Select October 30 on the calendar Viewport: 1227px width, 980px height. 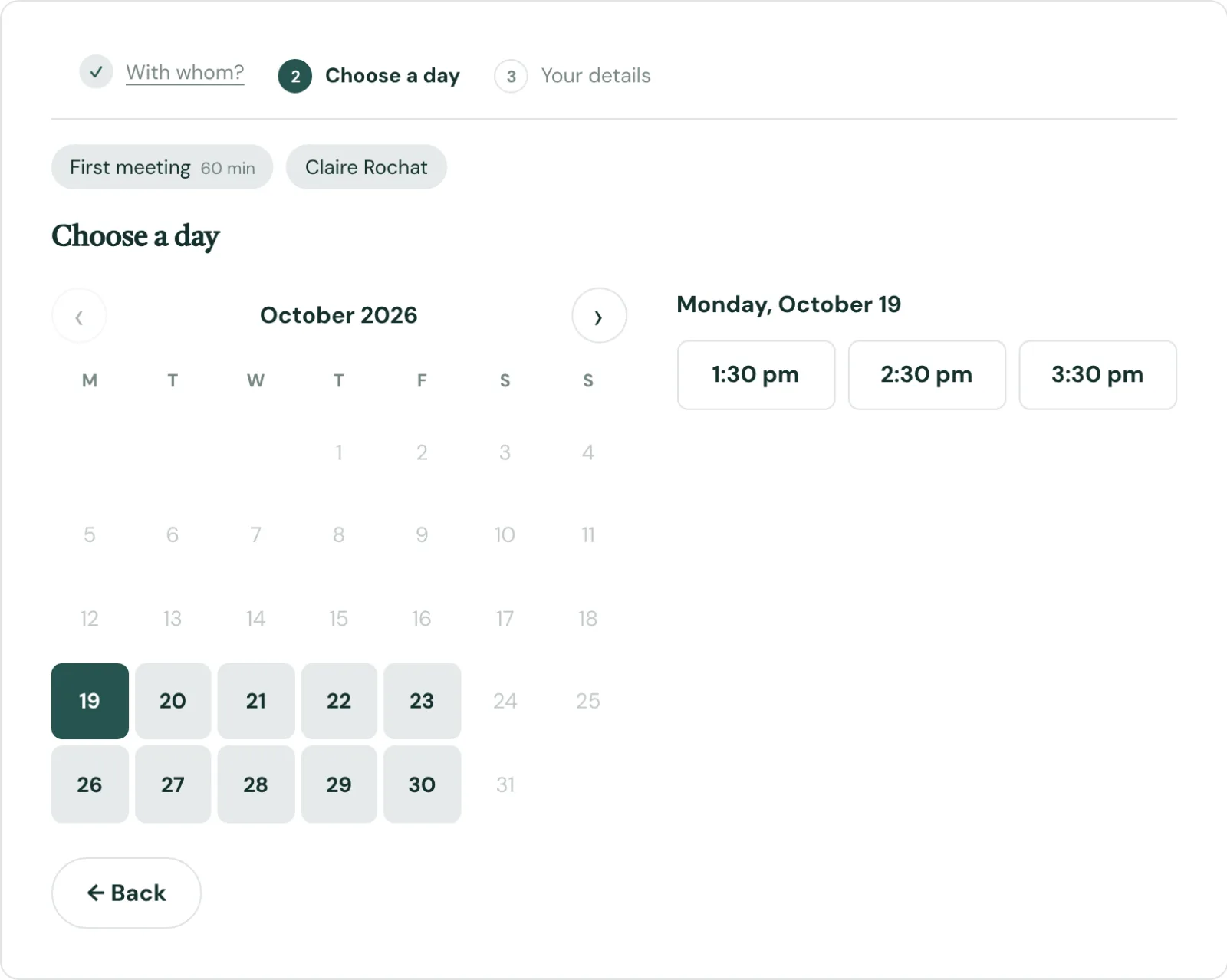[422, 784]
